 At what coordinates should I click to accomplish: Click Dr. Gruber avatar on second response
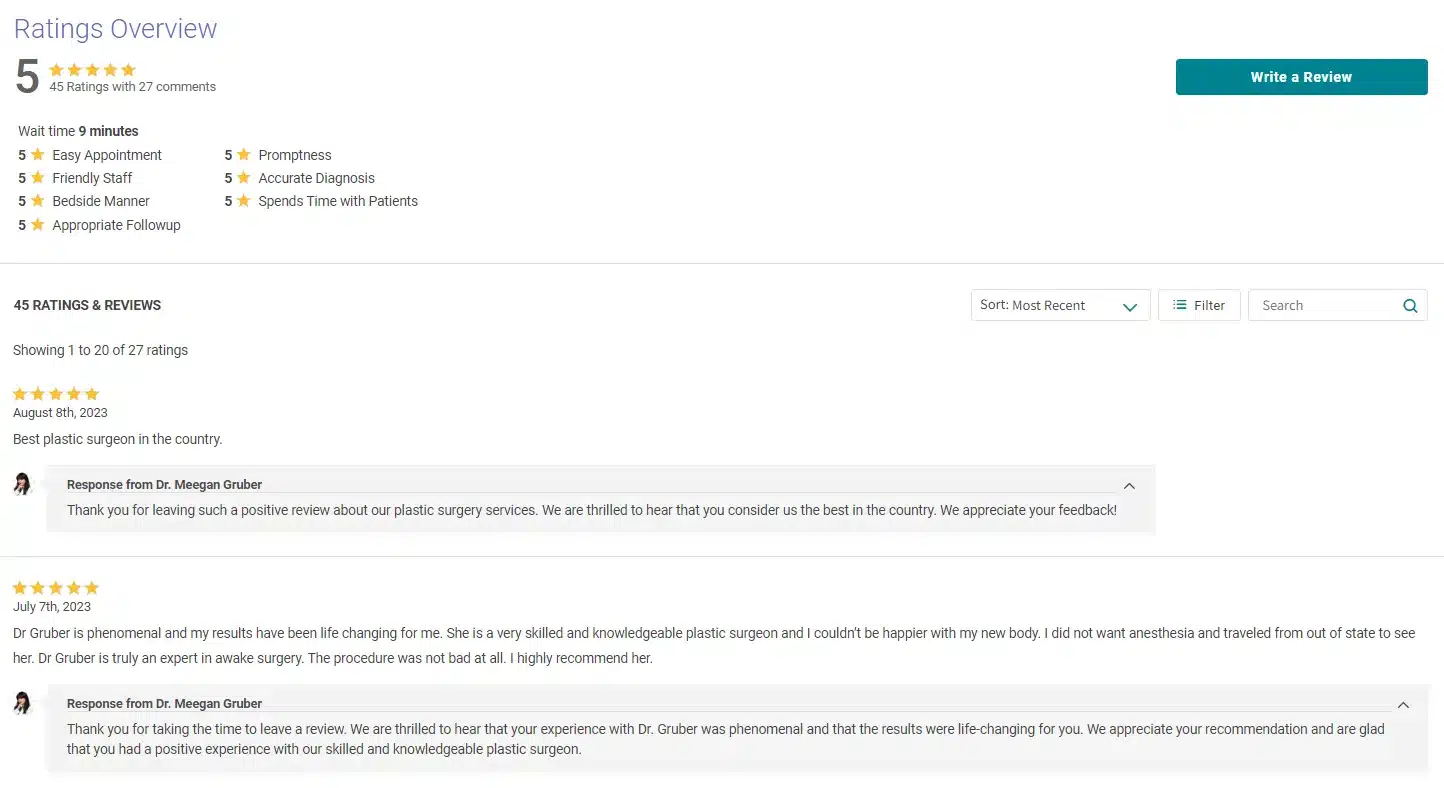[23, 703]
